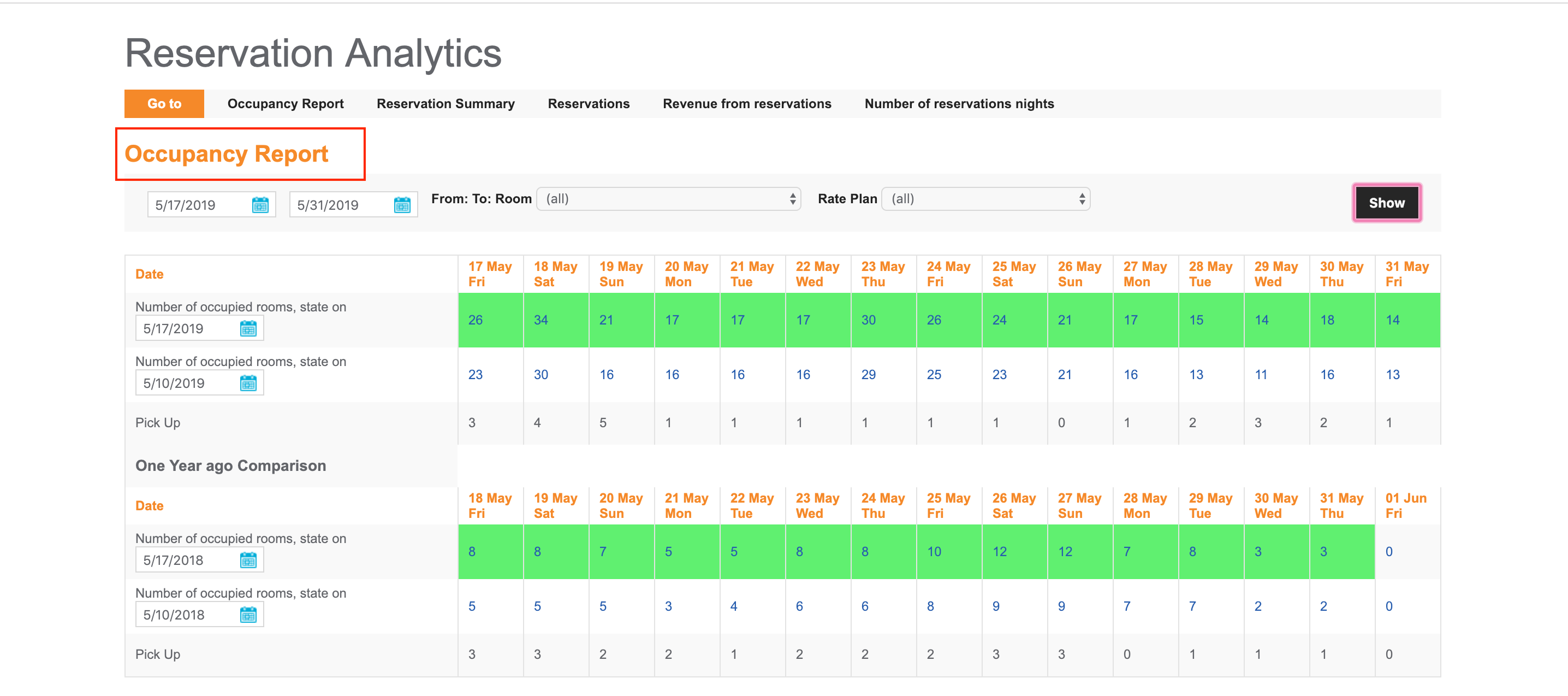Viewport: 1568px width, 696px height.
Task: Switch to Reservation Summary section
Action: coord(445,104)
